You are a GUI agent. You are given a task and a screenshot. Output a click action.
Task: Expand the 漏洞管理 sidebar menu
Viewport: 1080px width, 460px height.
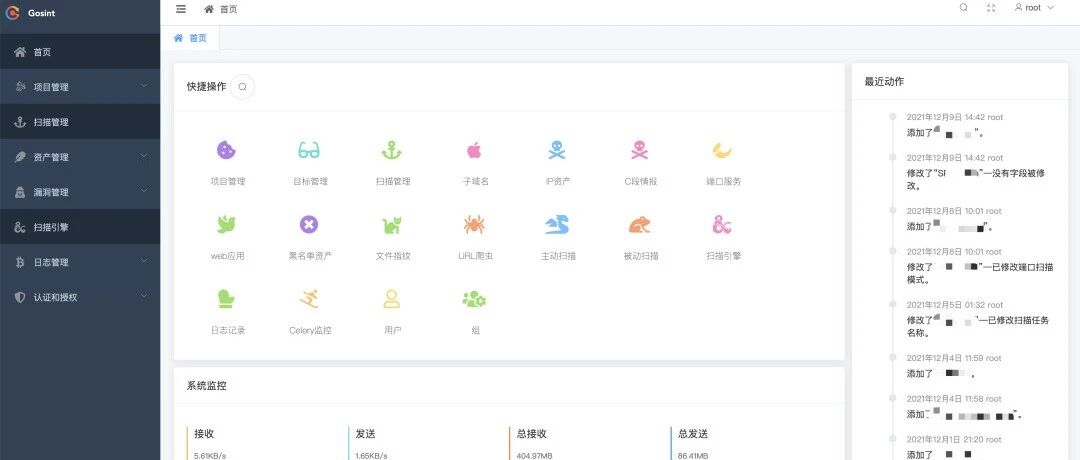point(80,192)
